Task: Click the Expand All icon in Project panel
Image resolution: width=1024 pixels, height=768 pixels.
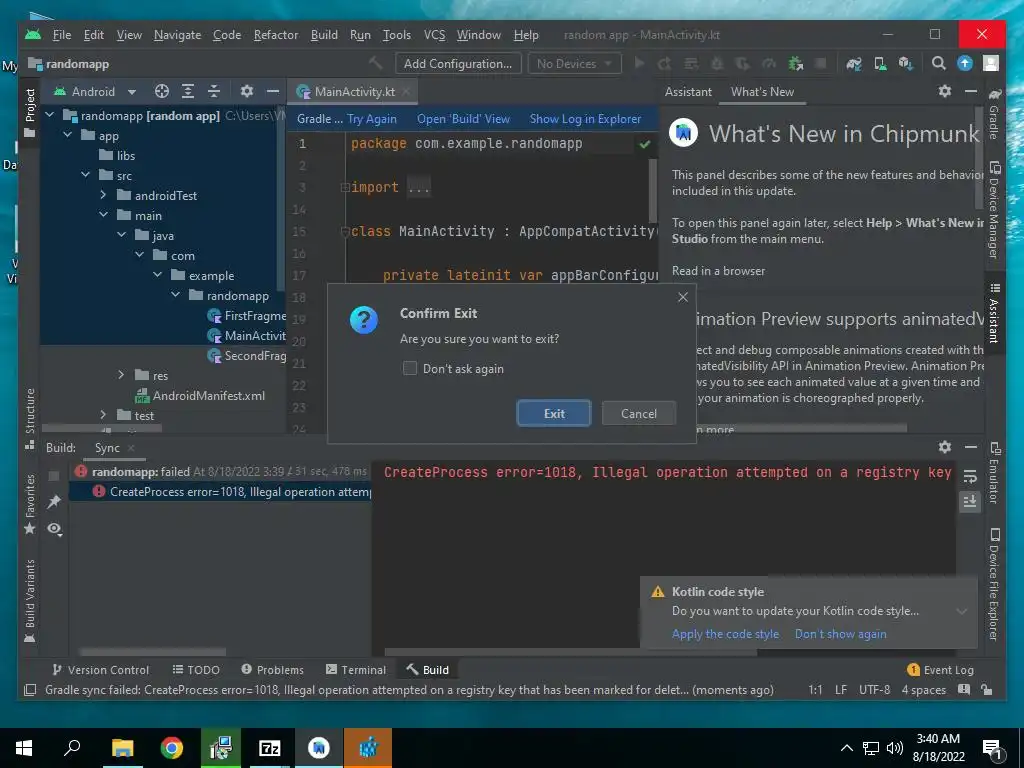Action: tap(187, 91)
